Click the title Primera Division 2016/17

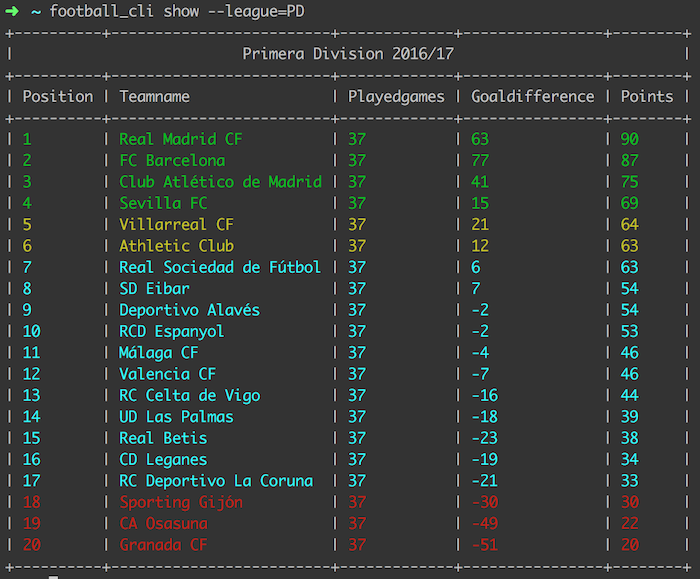[348, 54]
